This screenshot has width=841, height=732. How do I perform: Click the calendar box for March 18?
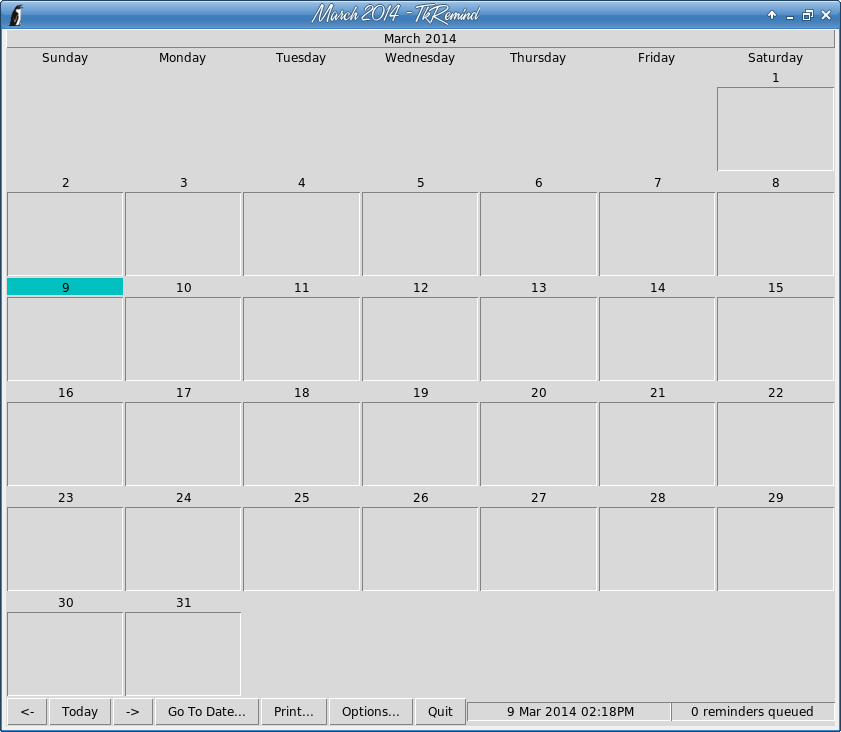tap(301, 444)
